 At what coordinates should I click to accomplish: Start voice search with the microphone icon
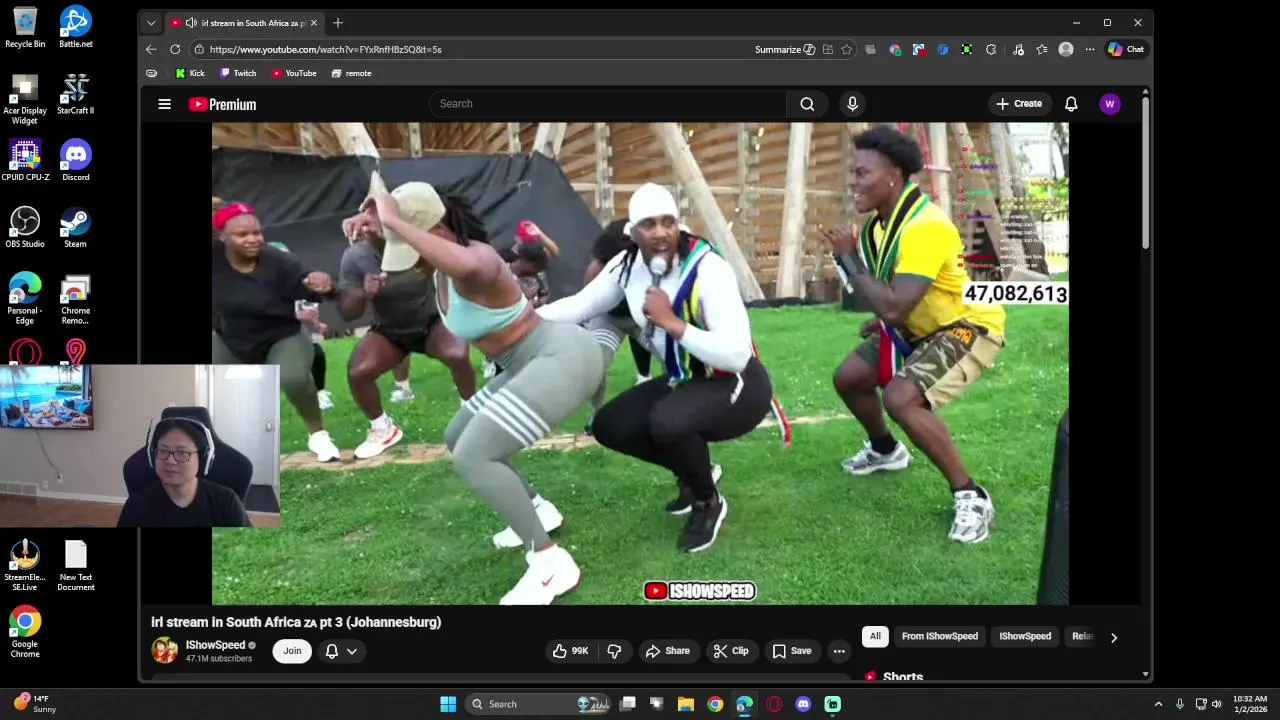[x=852, y=104]
